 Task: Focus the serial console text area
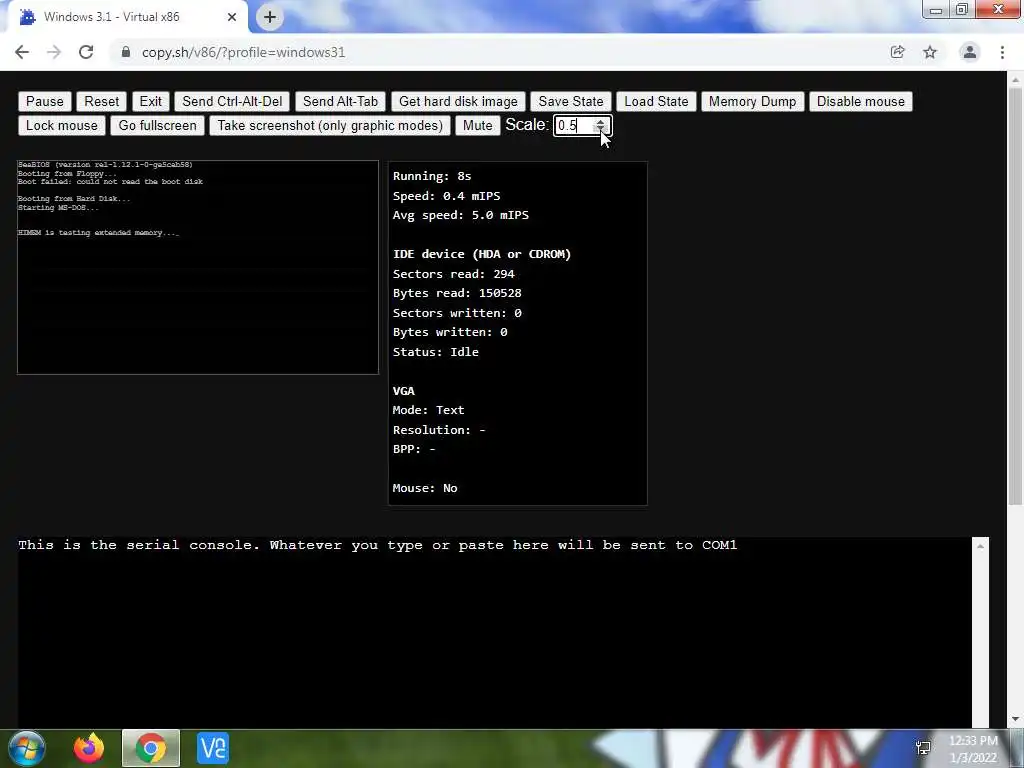pyautogui.click(x=494, y=632)
